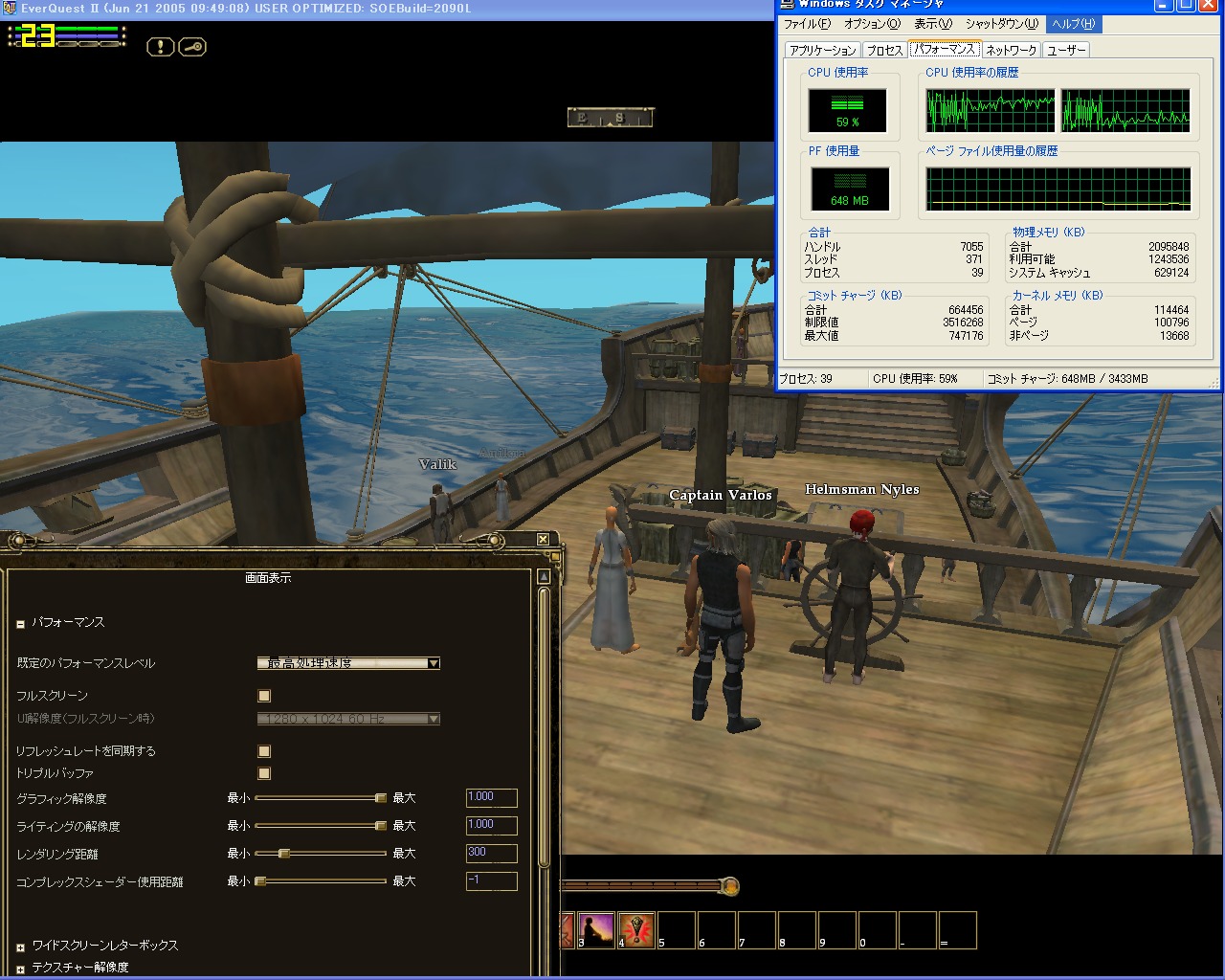
Task: Click the ハンドル count value 7055
Action: point(971,247)
